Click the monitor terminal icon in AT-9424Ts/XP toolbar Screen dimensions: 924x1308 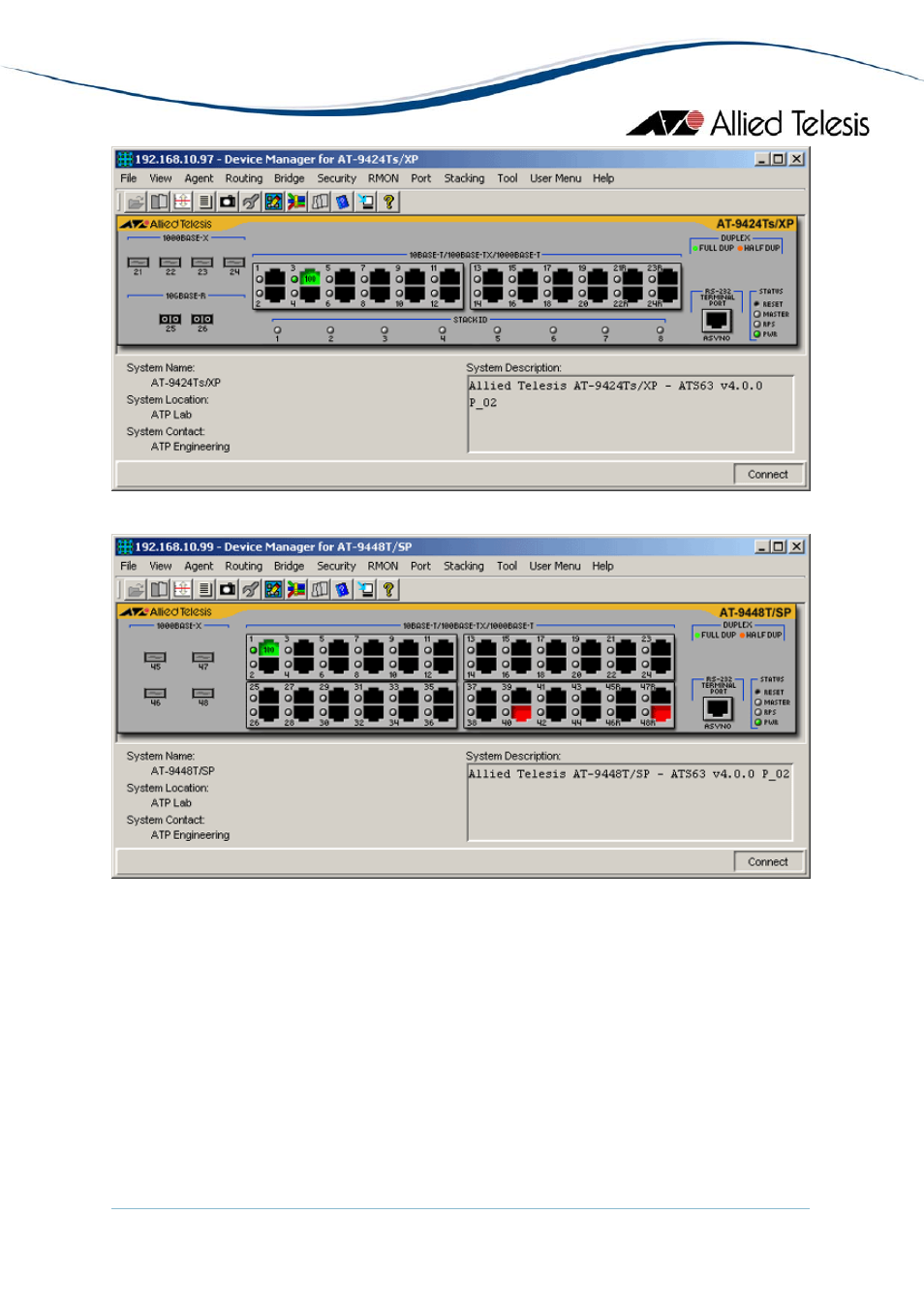click(366, 202)
